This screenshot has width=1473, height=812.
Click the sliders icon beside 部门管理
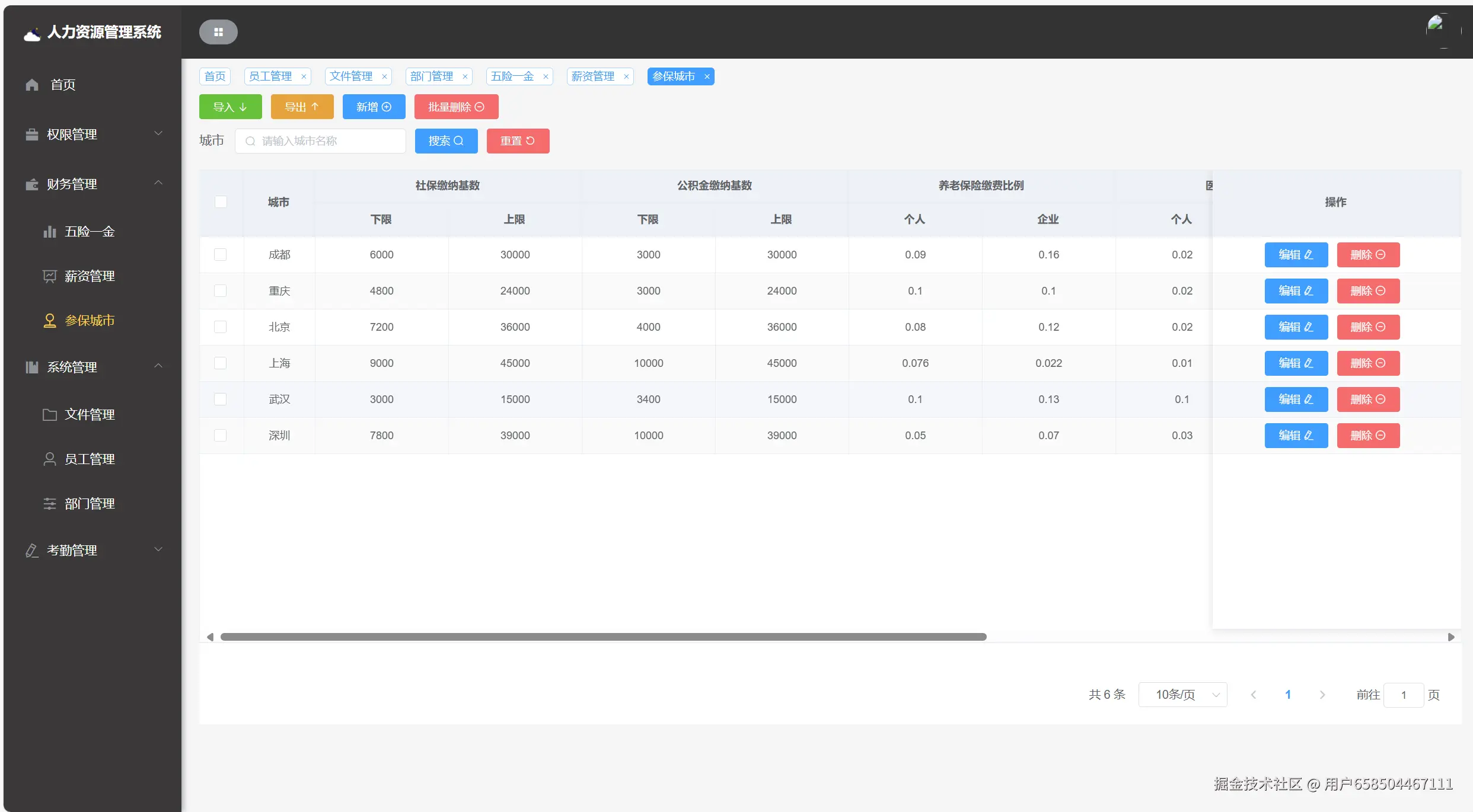pos(50,504)
